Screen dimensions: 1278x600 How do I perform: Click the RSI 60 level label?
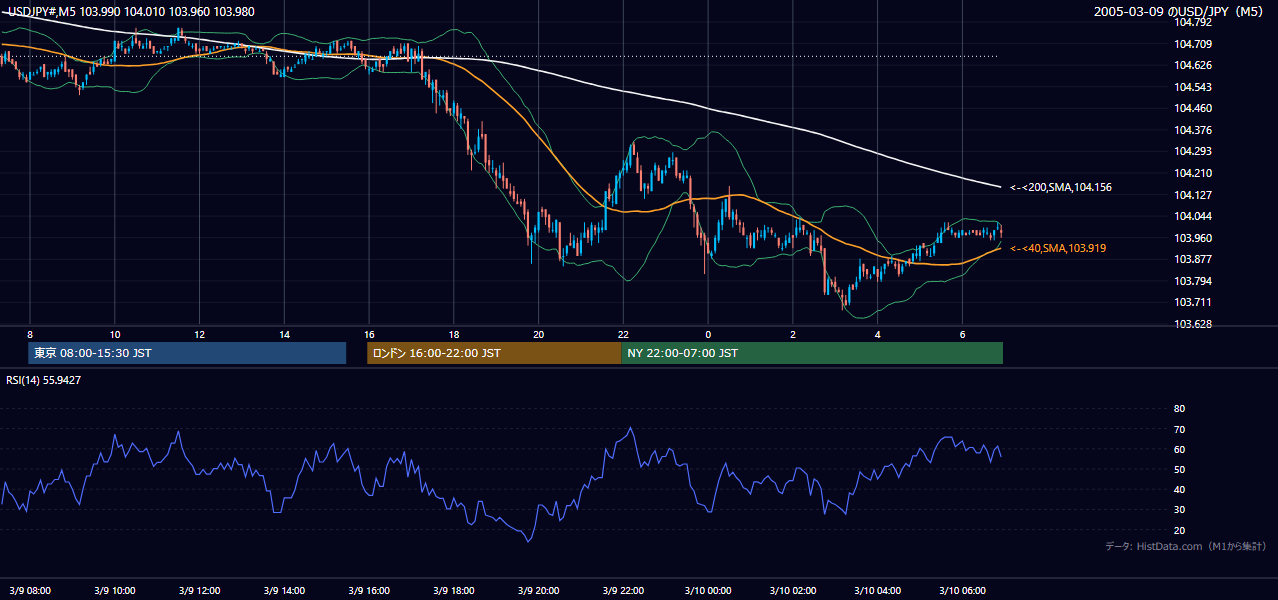coord(1179,449)
